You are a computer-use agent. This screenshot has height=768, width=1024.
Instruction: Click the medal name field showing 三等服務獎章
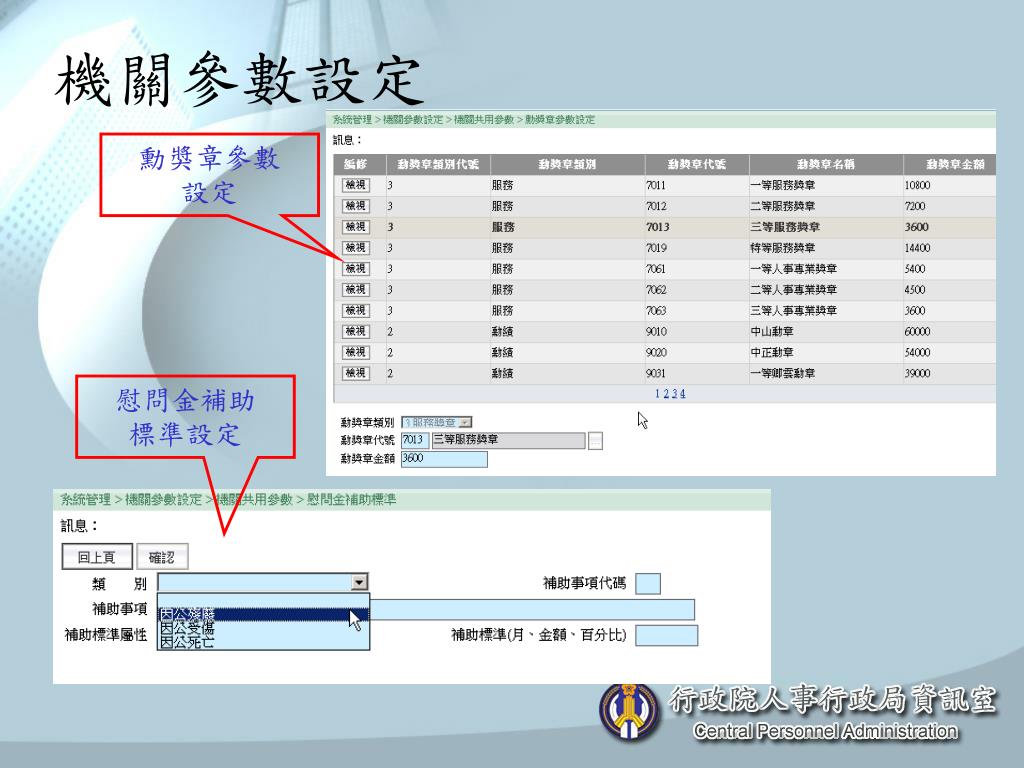[x=508, y=440]
